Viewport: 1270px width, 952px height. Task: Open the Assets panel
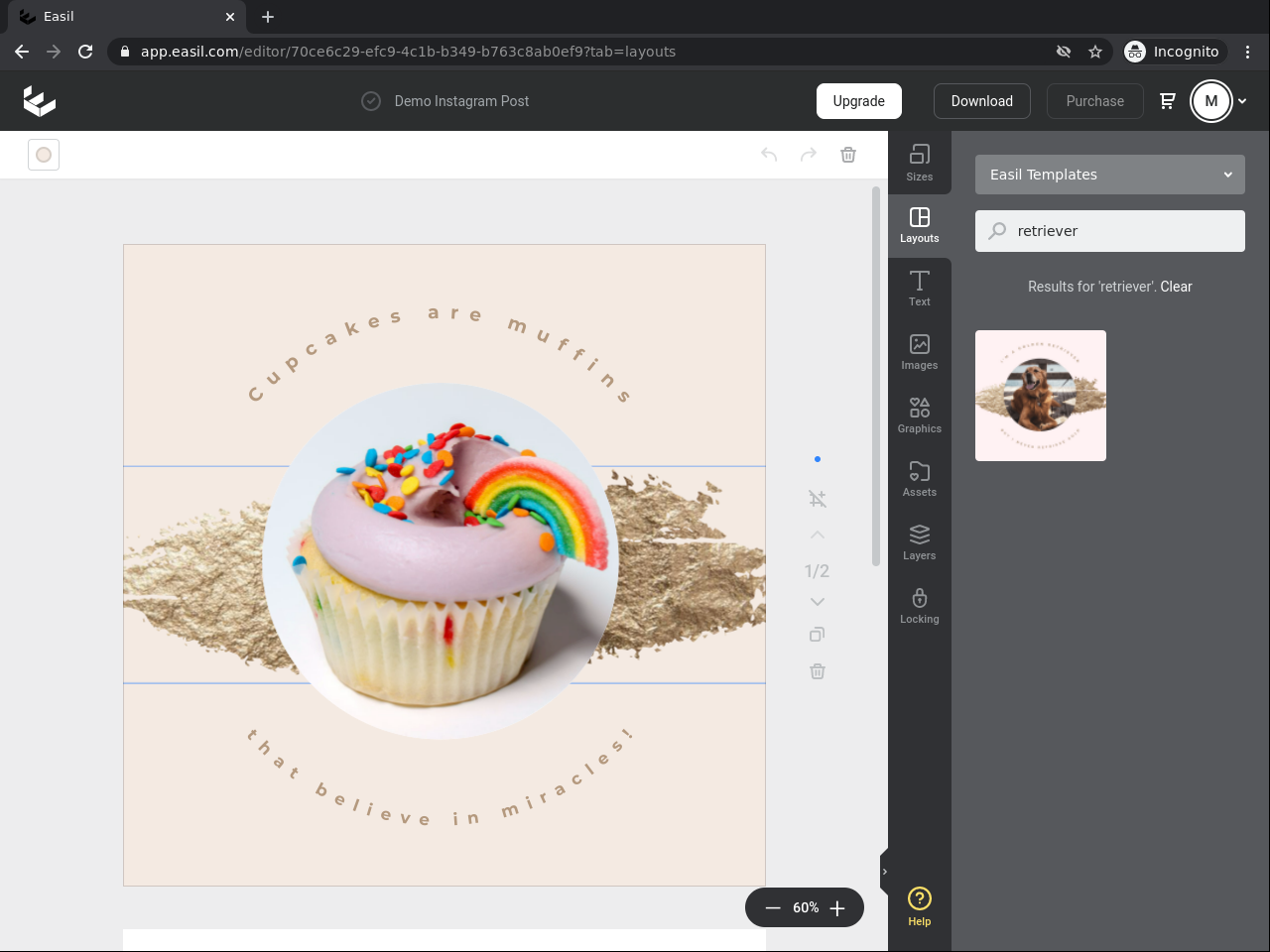920,480
